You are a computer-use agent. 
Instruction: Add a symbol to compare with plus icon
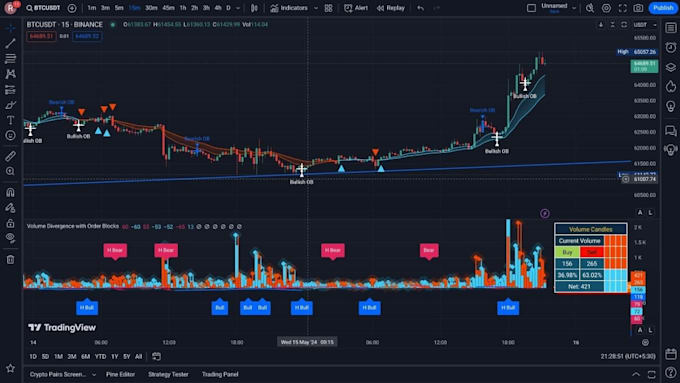tap(72, 8)
